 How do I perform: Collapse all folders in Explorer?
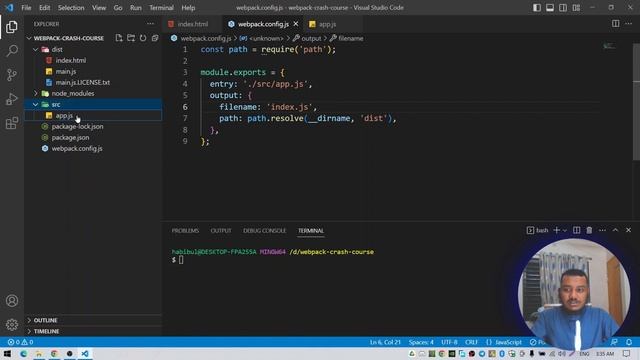coord(155,38)
